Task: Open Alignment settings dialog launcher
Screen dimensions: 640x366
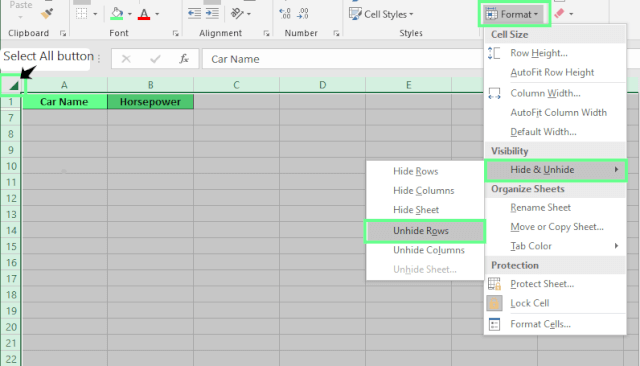Action: coord(267,33)
